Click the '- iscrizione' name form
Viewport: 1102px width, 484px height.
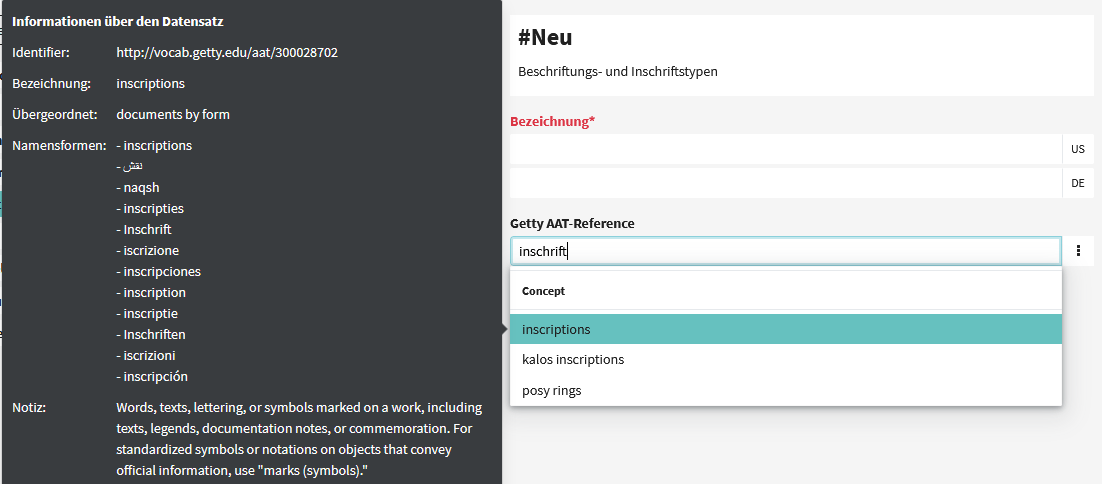(x=148, y=251)
